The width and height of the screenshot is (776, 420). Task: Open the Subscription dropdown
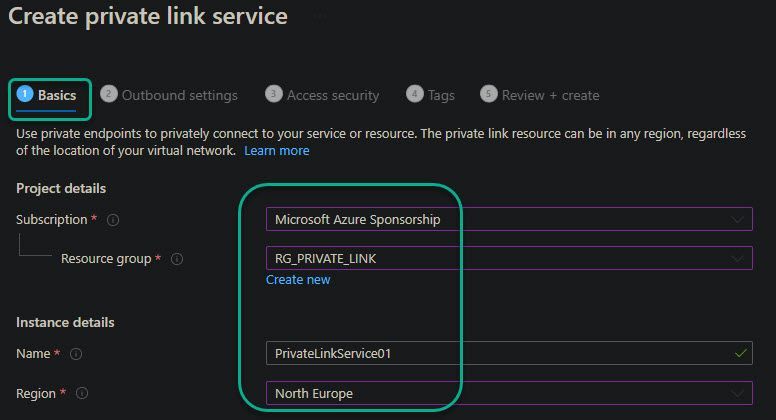pyautogui.click(x=508, y=219)
